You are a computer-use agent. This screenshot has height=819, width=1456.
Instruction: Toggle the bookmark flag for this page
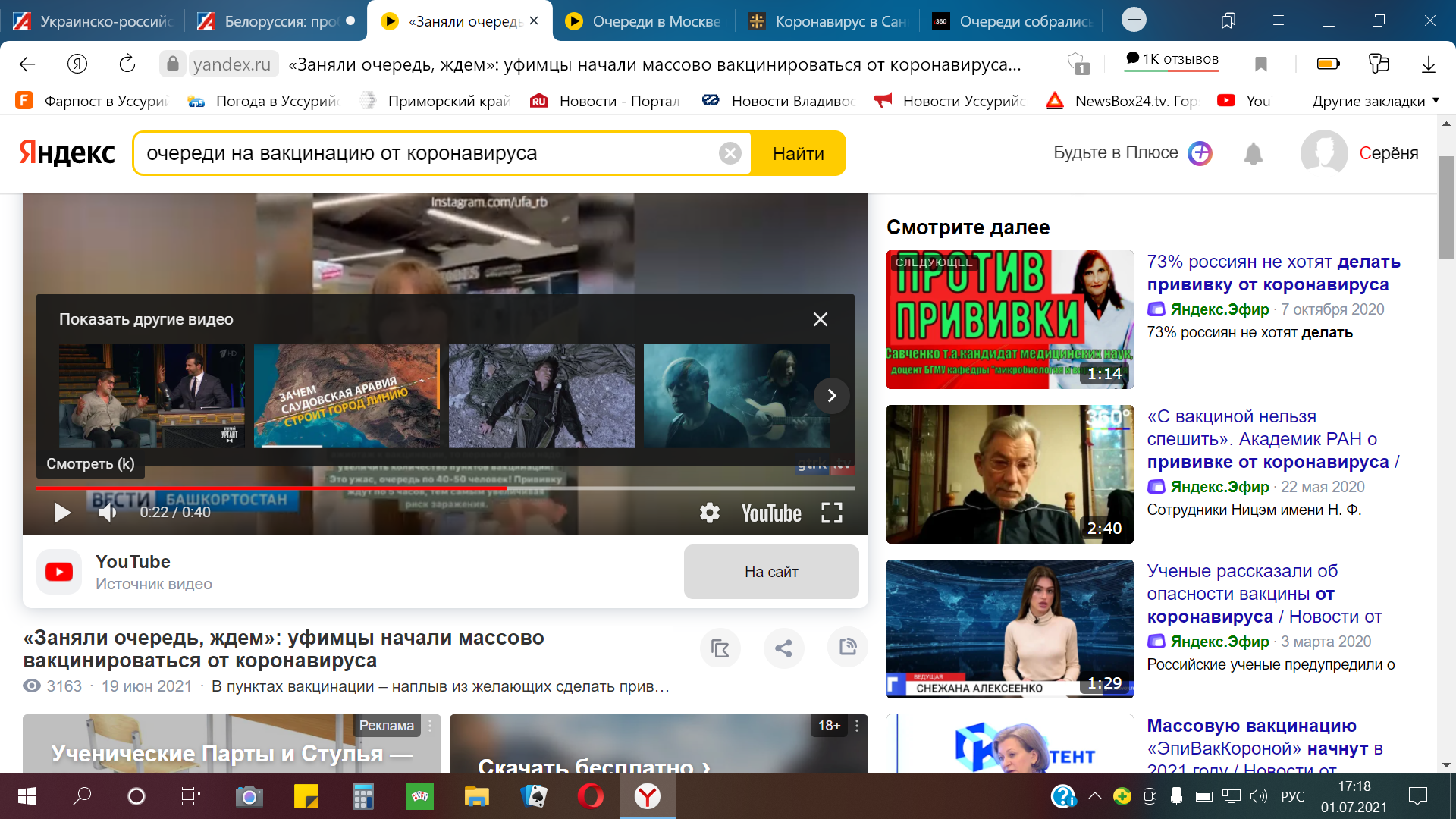(1261, 64)
